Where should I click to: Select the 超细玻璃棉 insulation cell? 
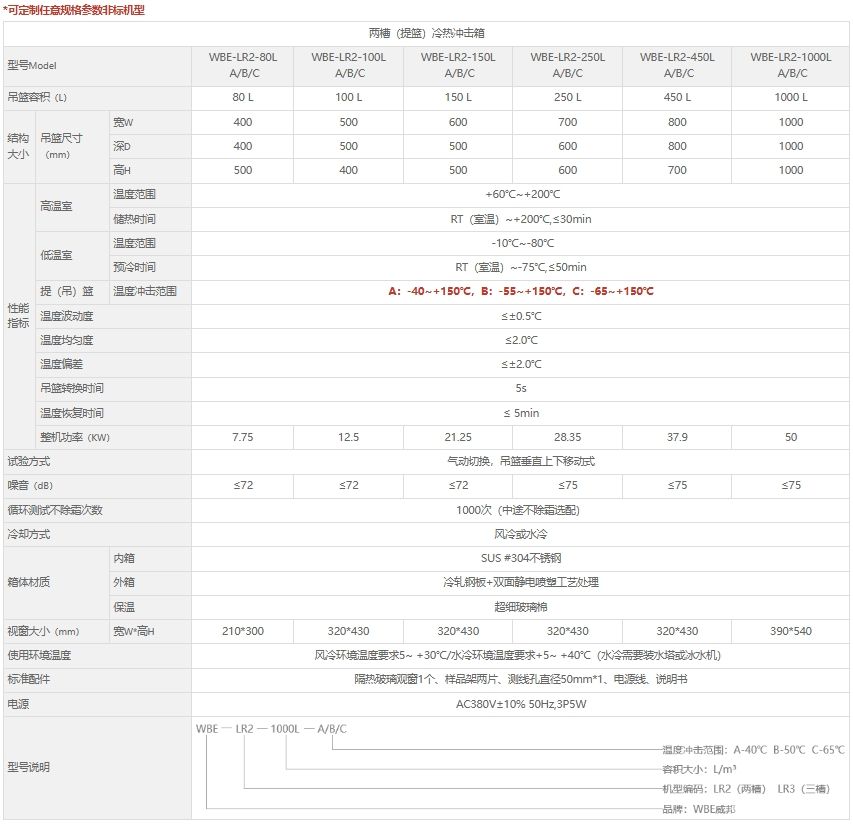tap(520, 607)
